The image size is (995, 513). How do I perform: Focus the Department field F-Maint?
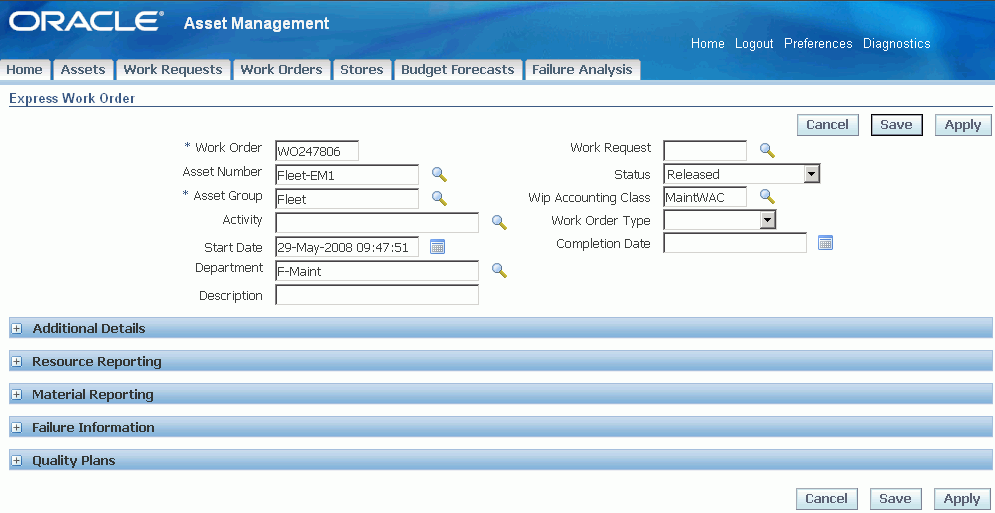377,271
